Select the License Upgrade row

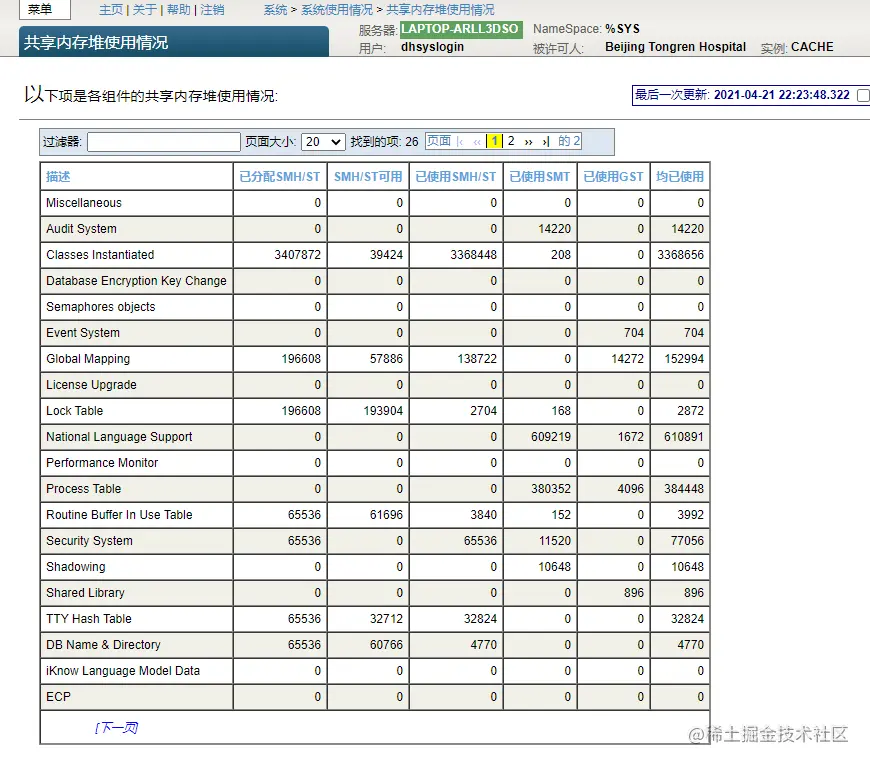(375, 385)
